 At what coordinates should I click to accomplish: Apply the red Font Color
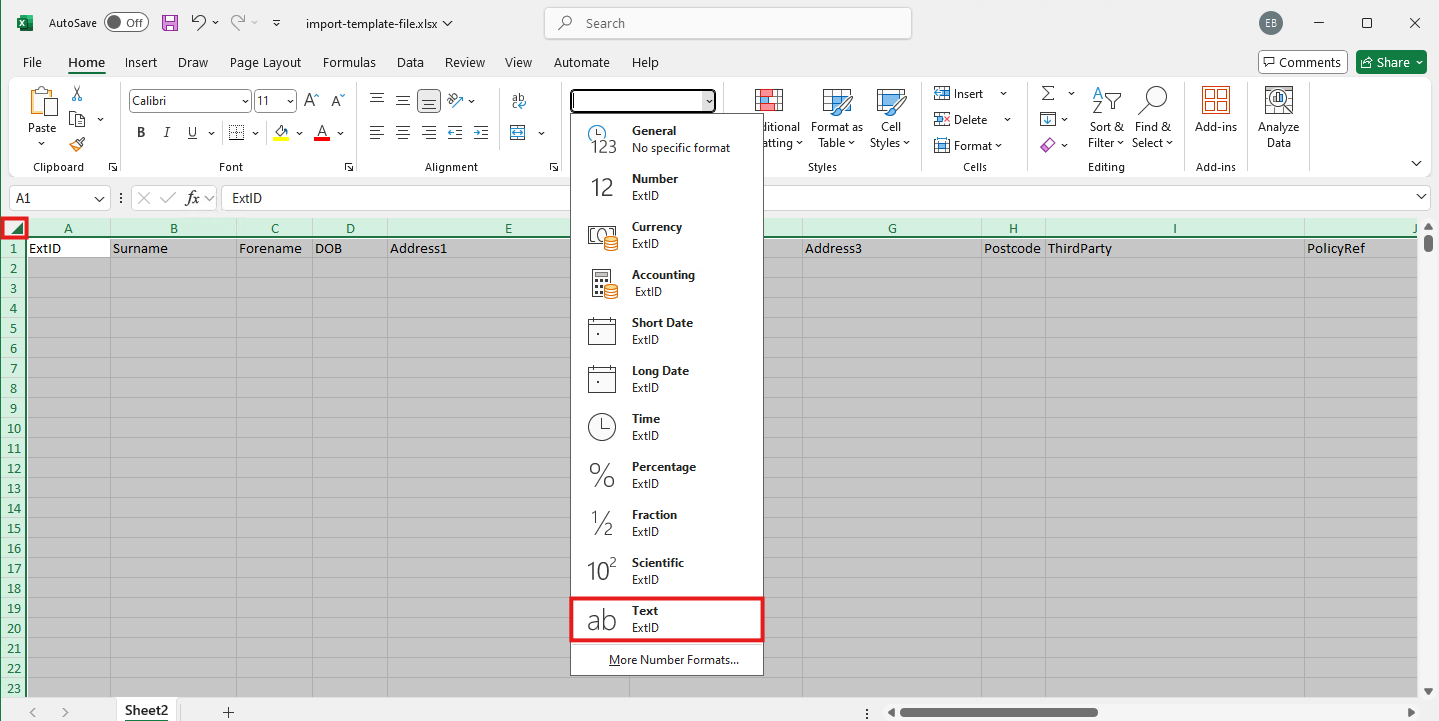(322, 132)
